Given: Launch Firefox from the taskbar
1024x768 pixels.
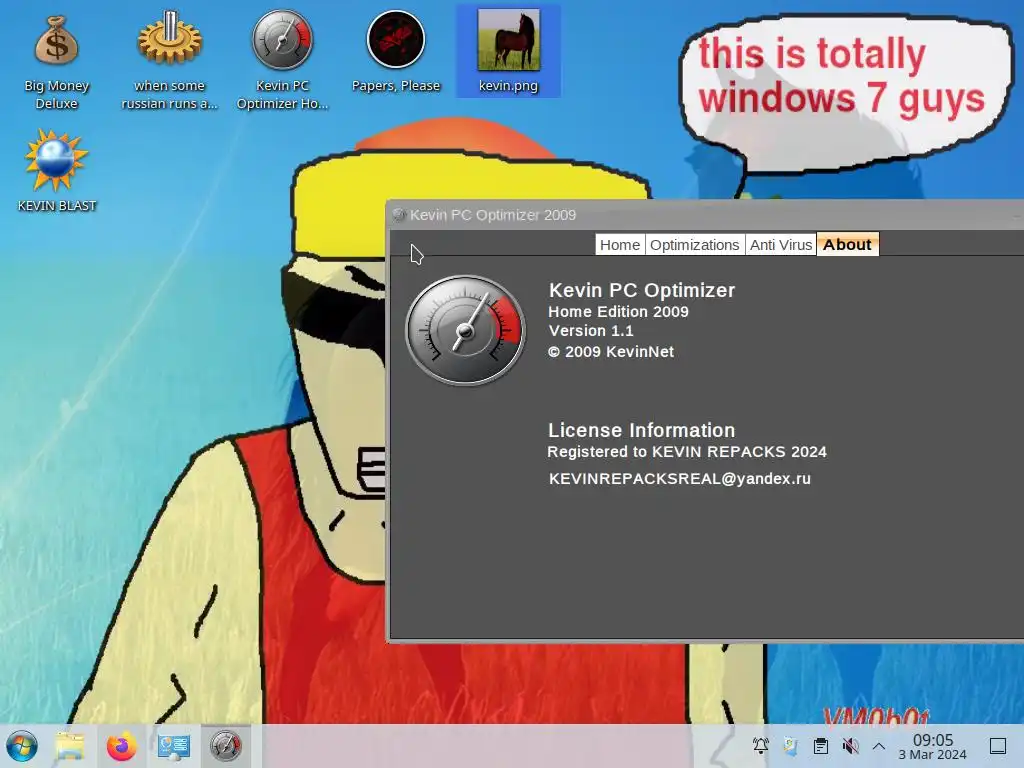Looking at the screenshot, I should (121, 746).
